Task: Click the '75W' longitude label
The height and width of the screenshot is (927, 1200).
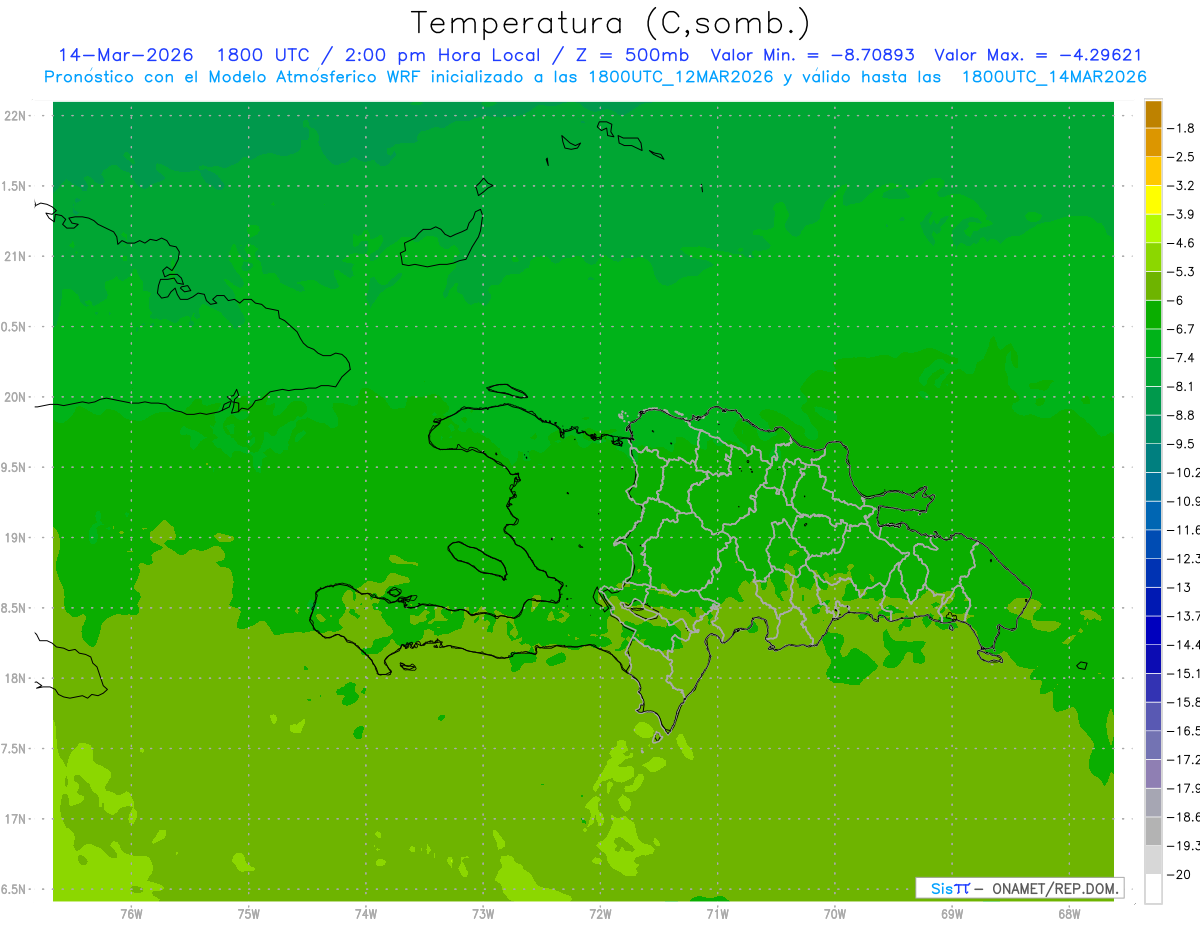Action: tap(249, 914)
